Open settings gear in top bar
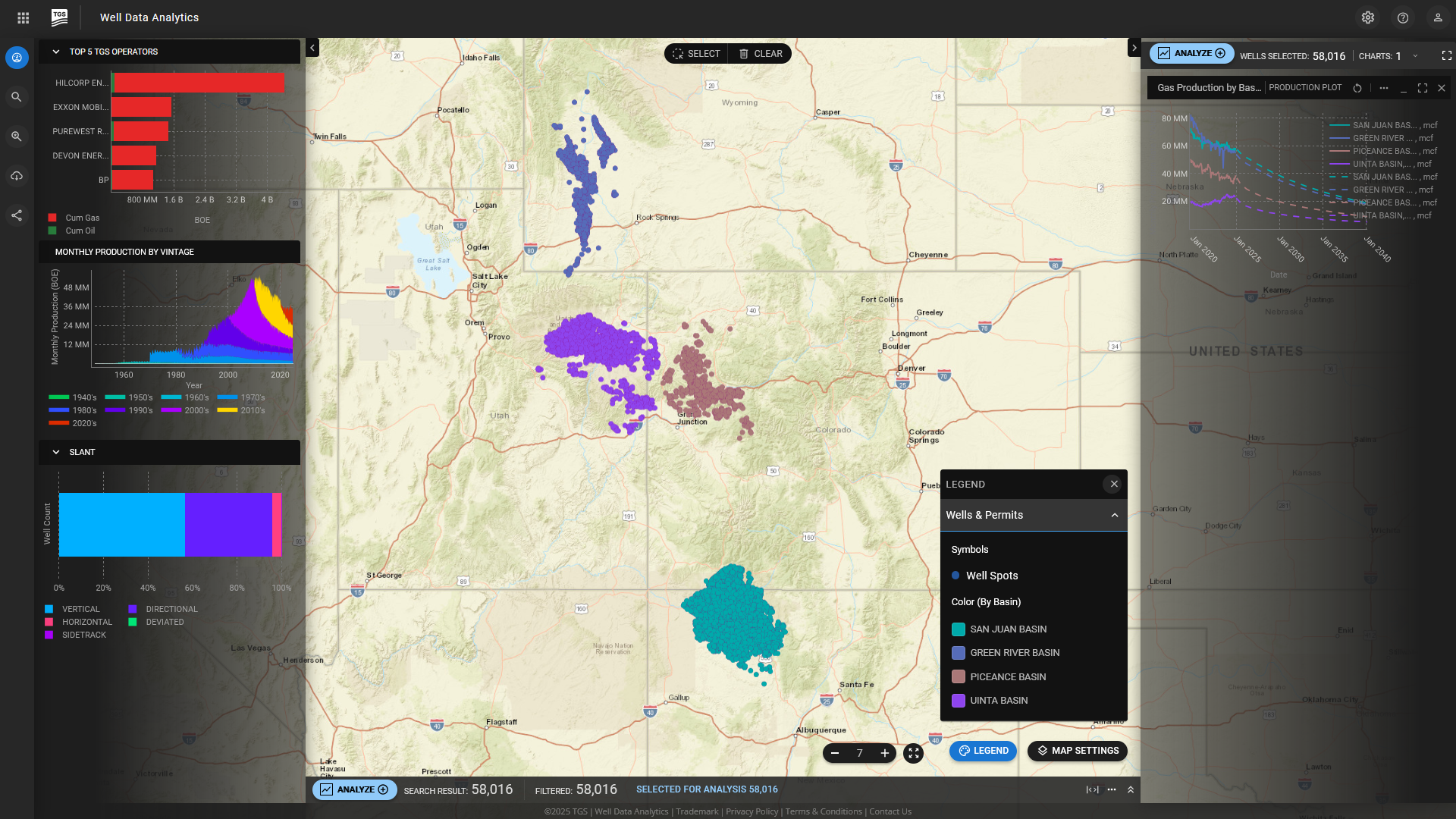The height and width of the screenshot is (819, 1456). click(1367, 17)
